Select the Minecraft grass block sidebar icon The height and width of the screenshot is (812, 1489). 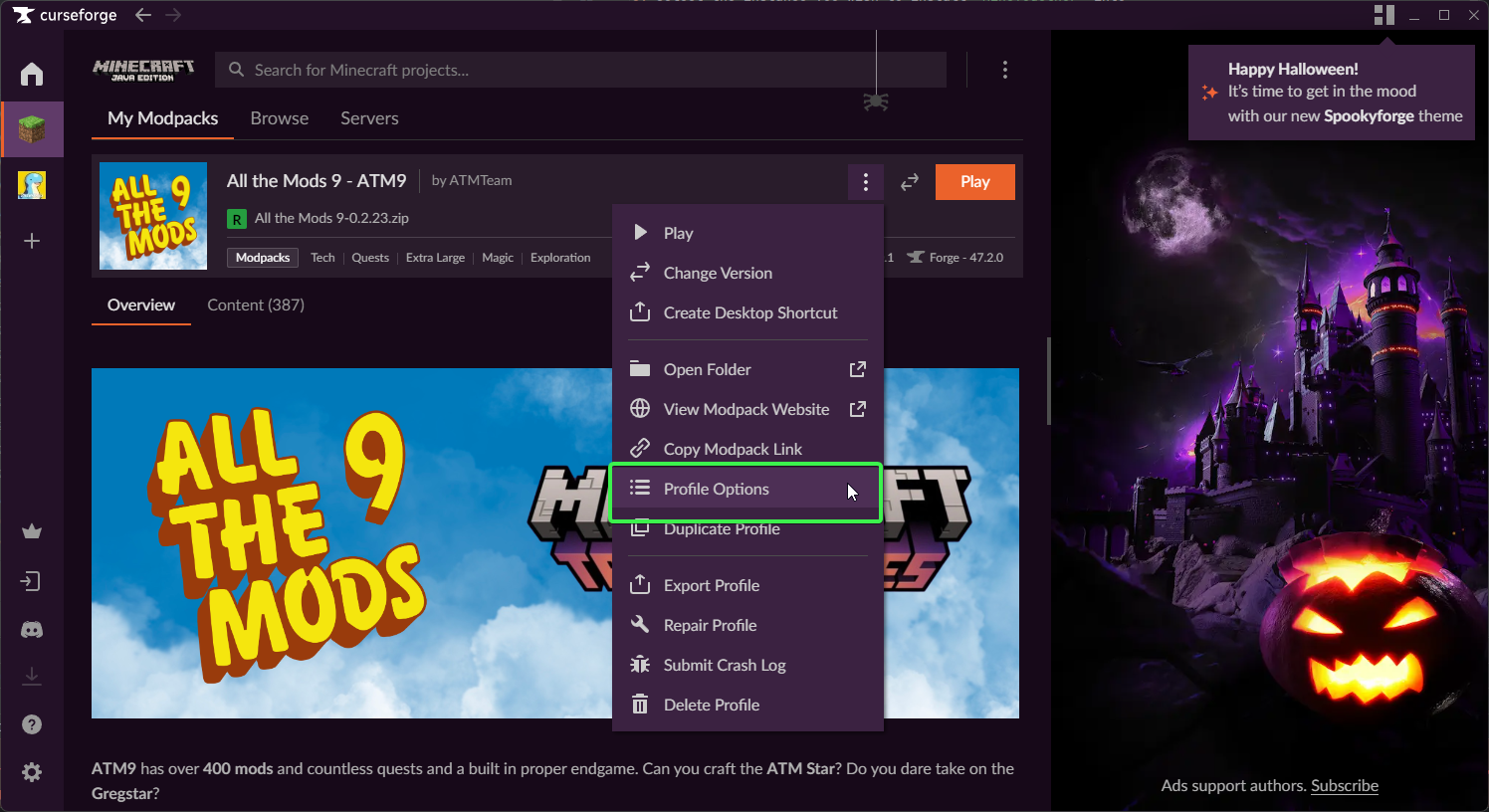click(x=32, y=129)
